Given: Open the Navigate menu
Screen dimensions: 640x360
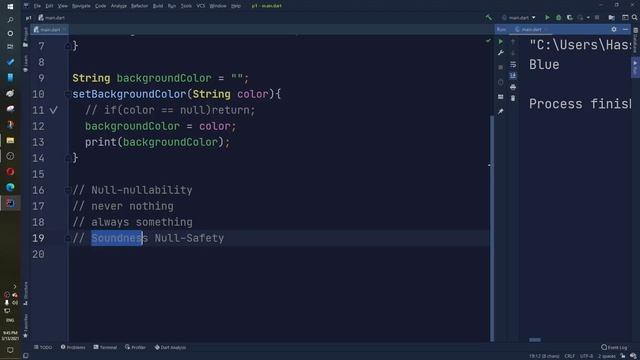Looking at the screenshot, I should (81, 6).
